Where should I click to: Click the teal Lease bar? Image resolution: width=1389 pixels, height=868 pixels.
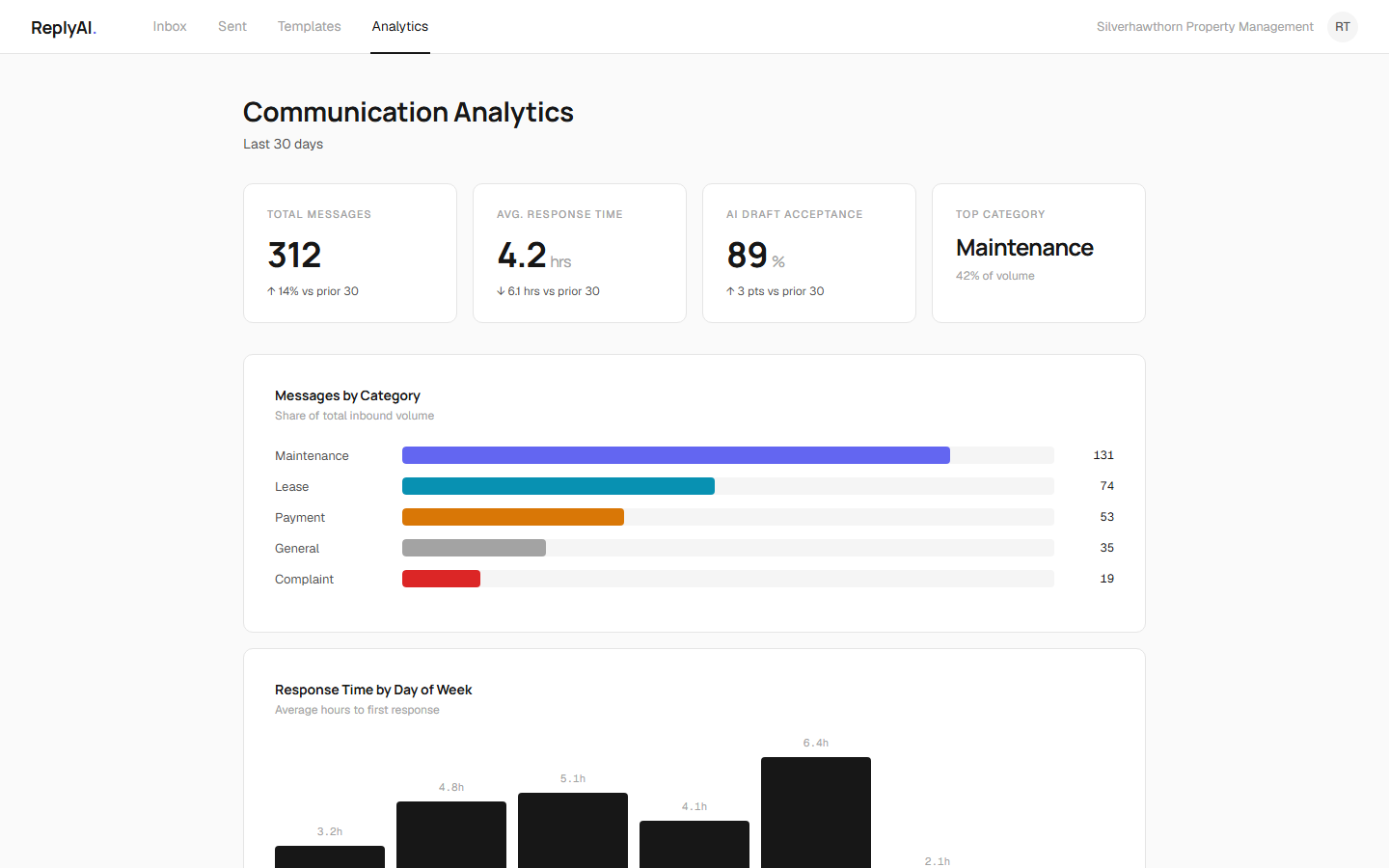pos(558,486)
